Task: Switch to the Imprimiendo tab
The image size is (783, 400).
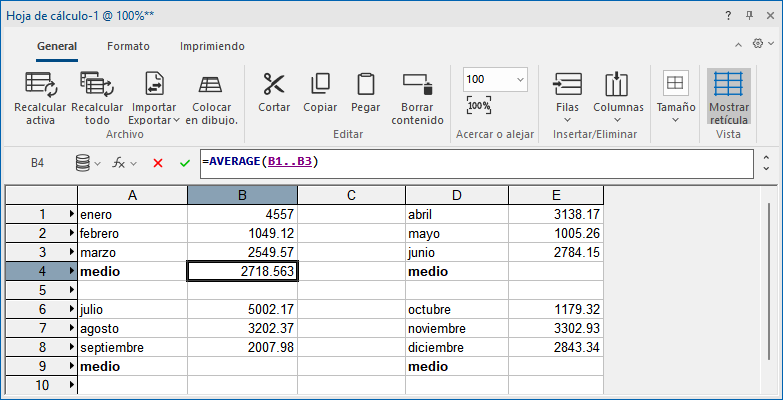Action: 212,46
